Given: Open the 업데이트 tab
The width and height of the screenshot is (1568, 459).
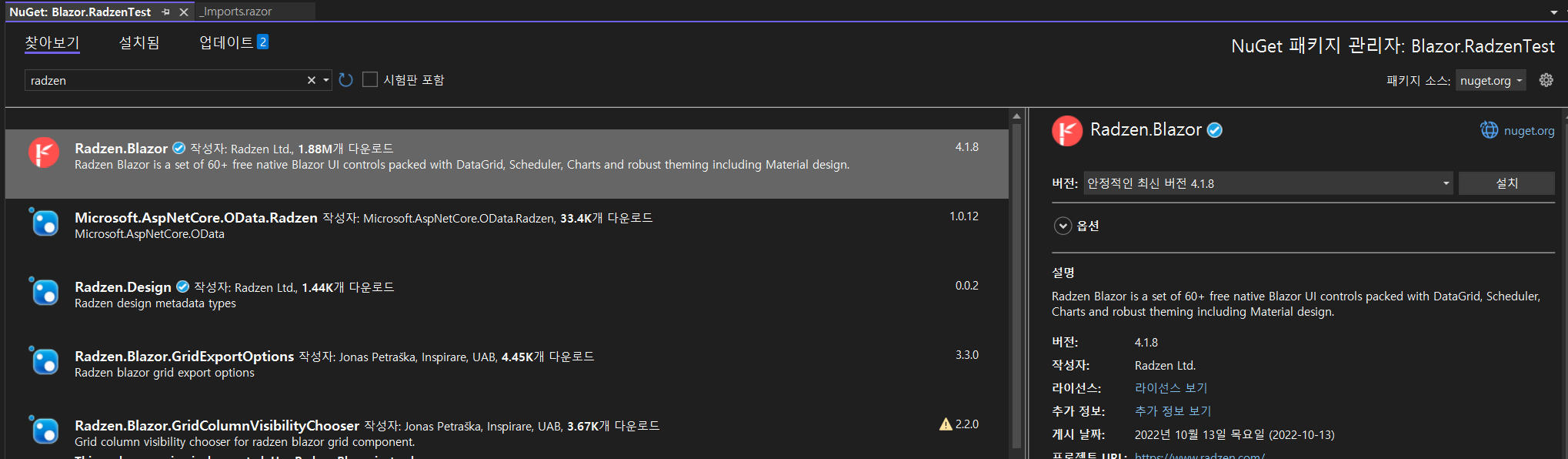Looking at the screenshot, I should 234,42.
